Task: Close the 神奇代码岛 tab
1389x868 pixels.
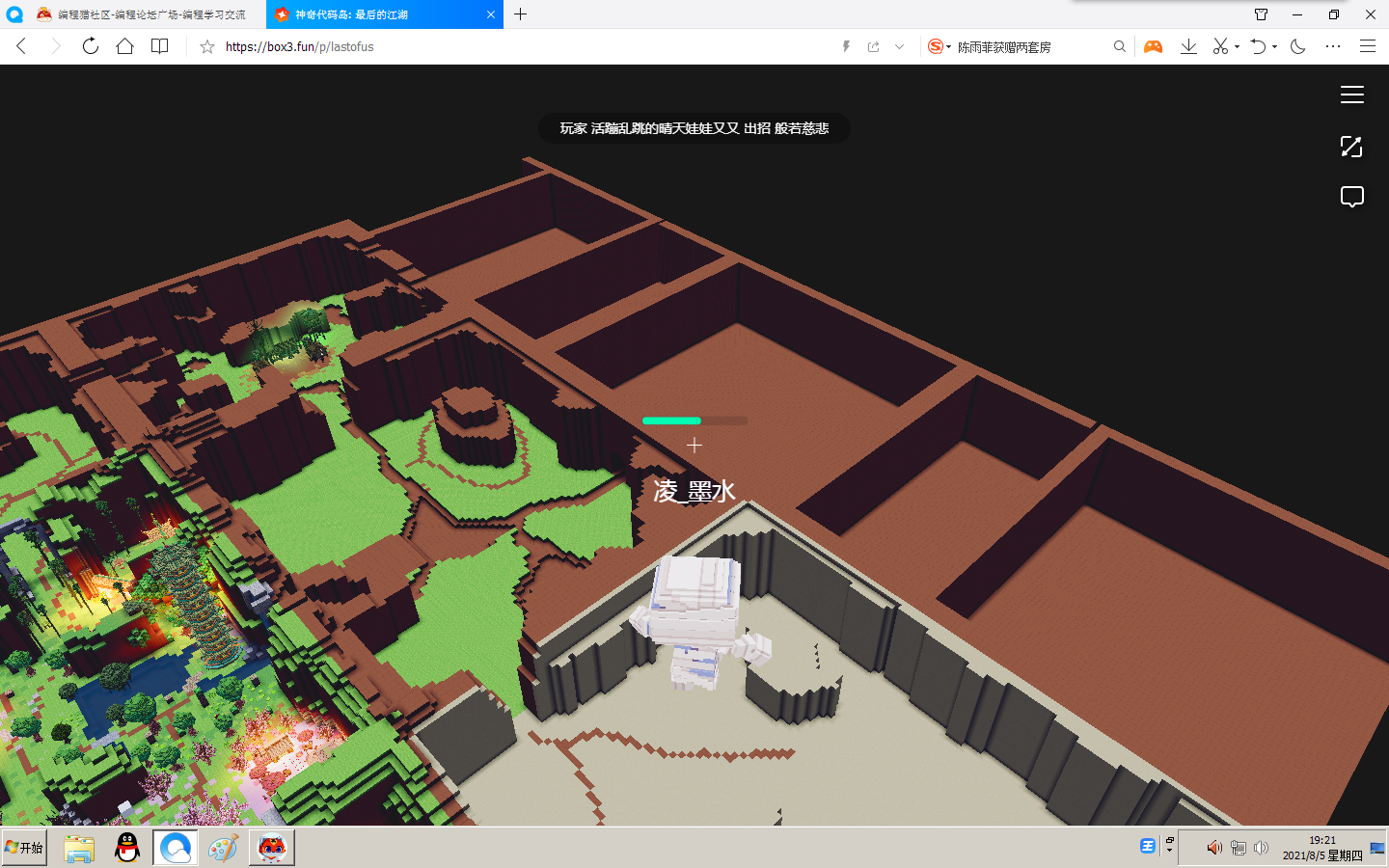Action: coord(491,14)
